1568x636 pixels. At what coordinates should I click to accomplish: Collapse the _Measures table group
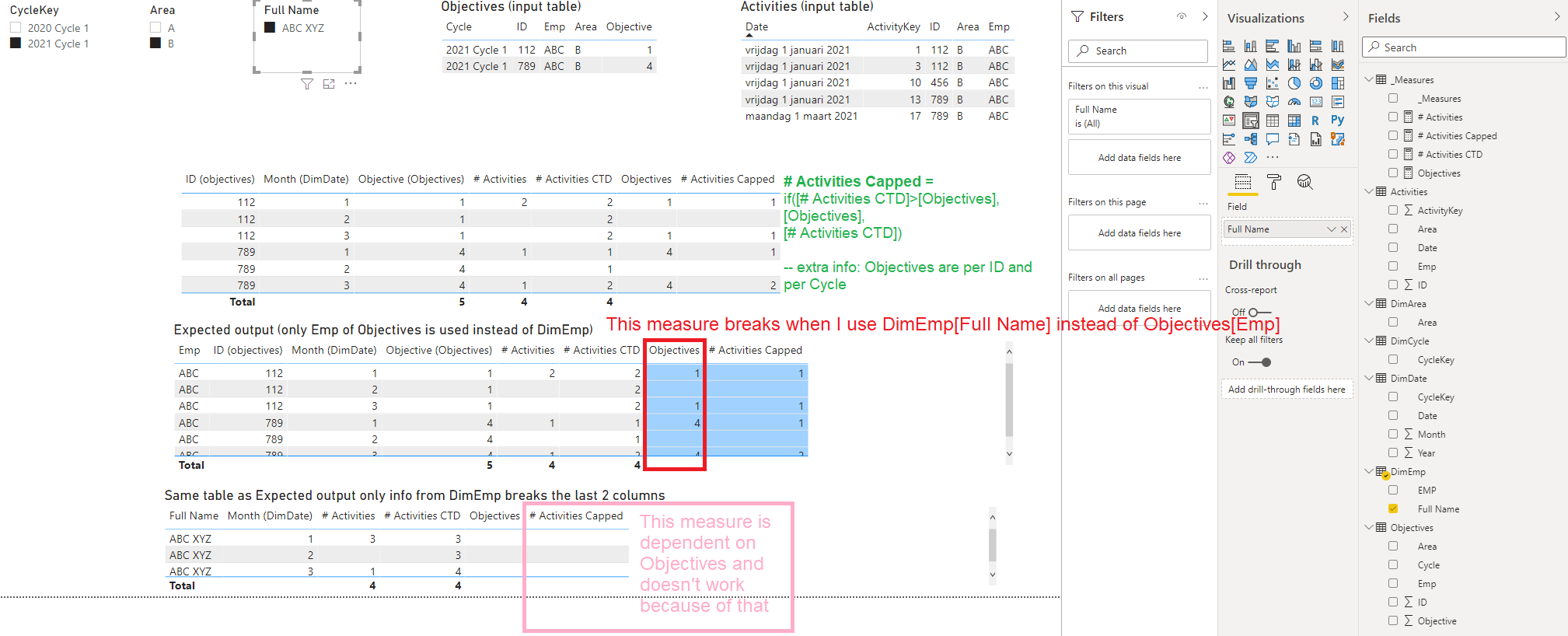(1369, 79)
